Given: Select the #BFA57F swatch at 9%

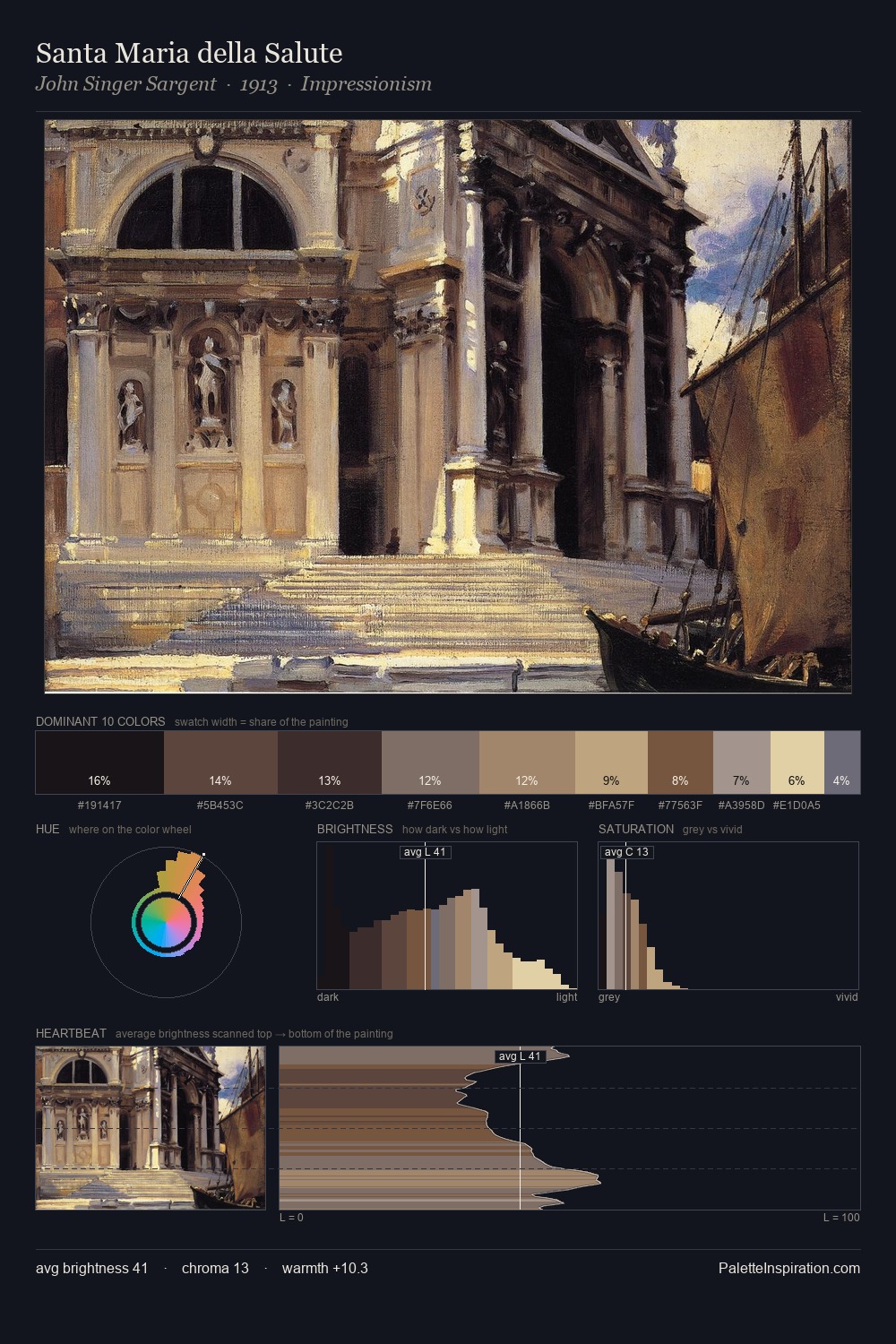Looking at the screenshot, I should (x=611, y=762).
